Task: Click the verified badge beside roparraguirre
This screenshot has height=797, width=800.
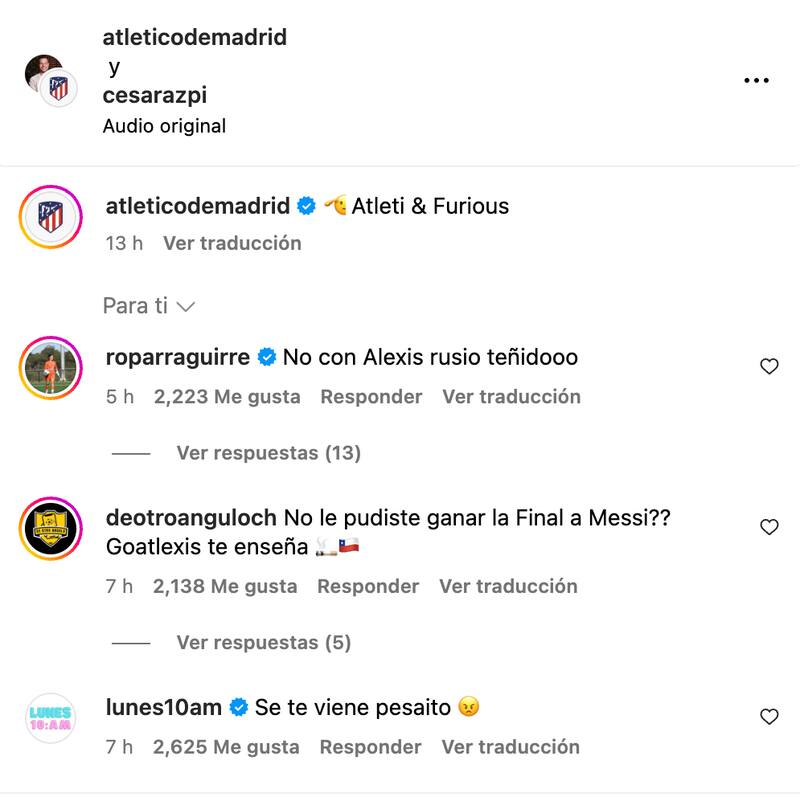Action: click(265, 355)
